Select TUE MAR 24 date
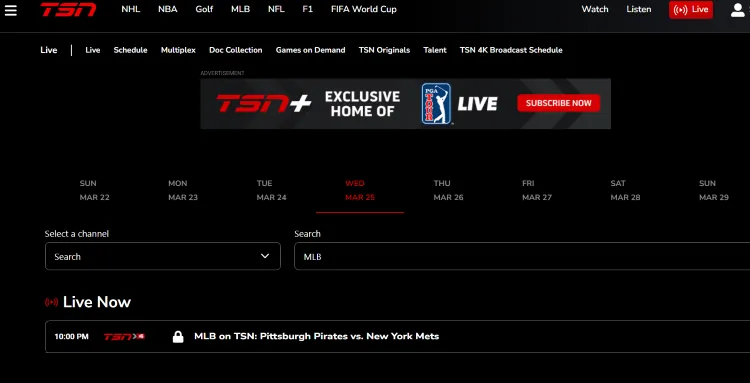Screen dimensions: 750x383 click(x=272, y=190)
